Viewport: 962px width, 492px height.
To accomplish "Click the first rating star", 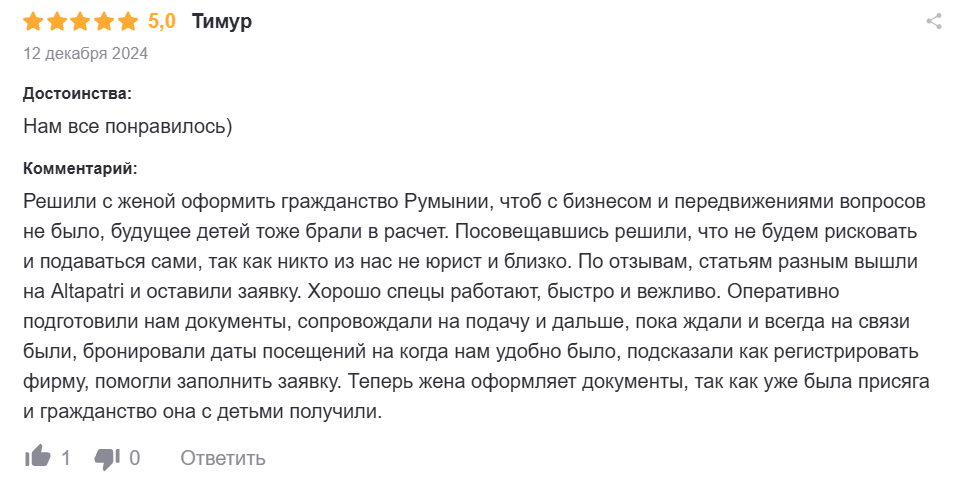I will coord(33,21).
